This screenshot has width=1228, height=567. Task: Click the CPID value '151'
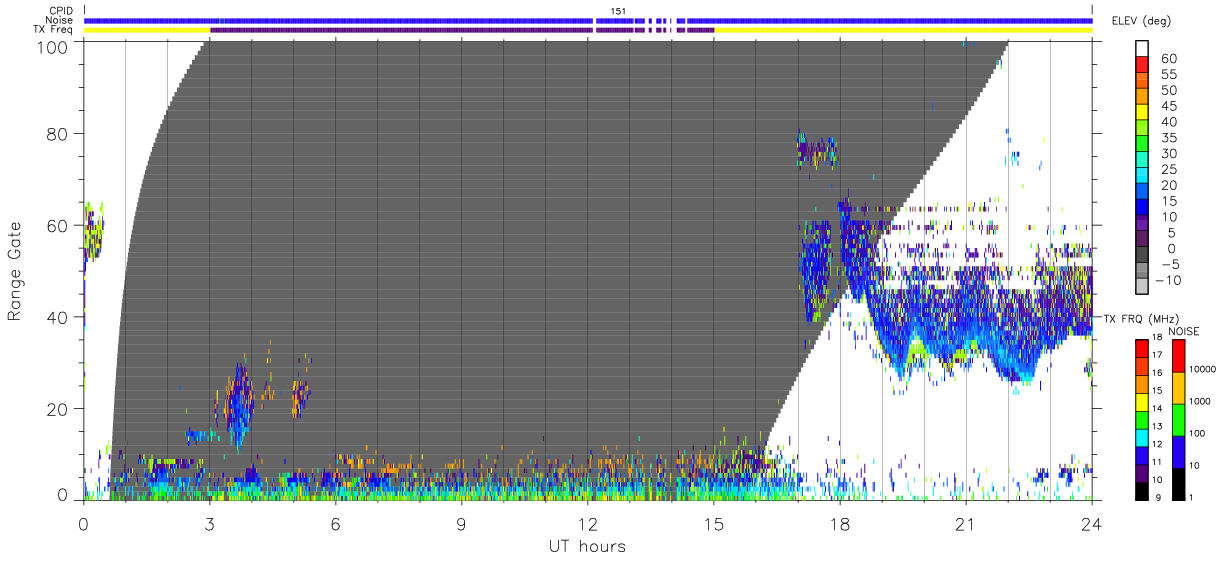[x=618, y=11]
